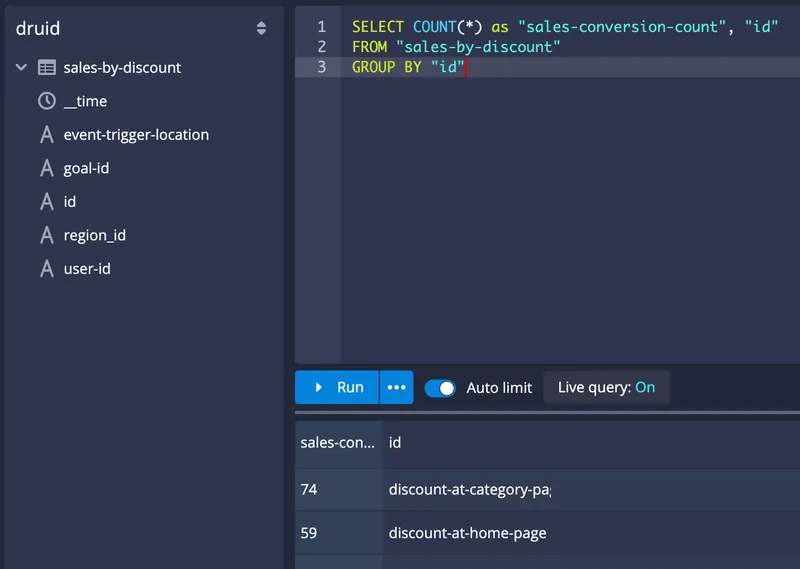Click the string type icon for event-trigger-location

(47, 135)
